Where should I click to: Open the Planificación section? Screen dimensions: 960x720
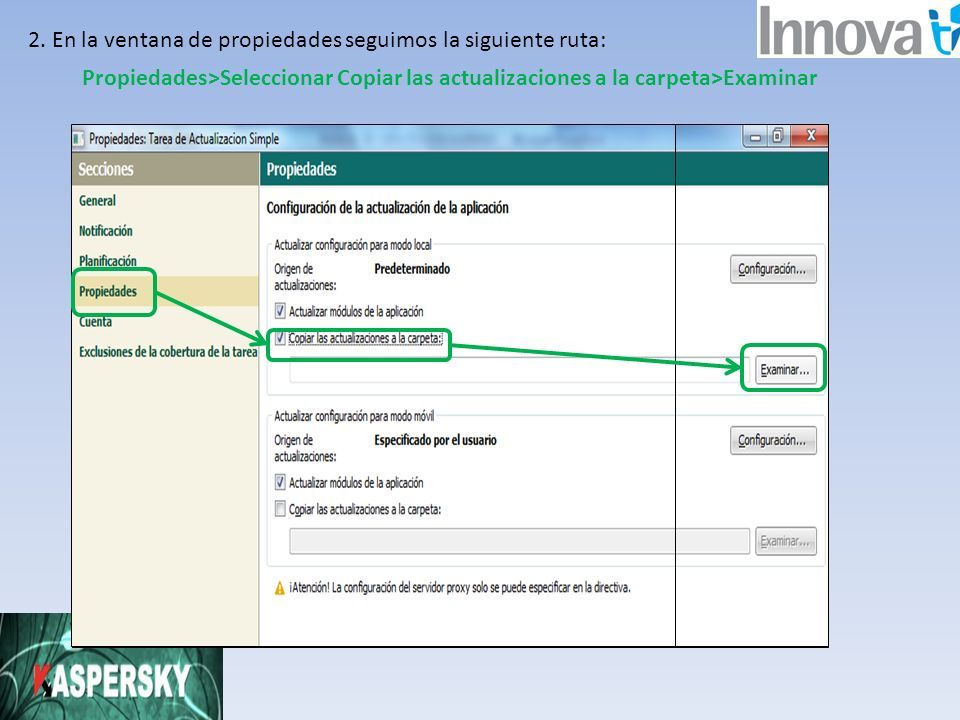108,261
